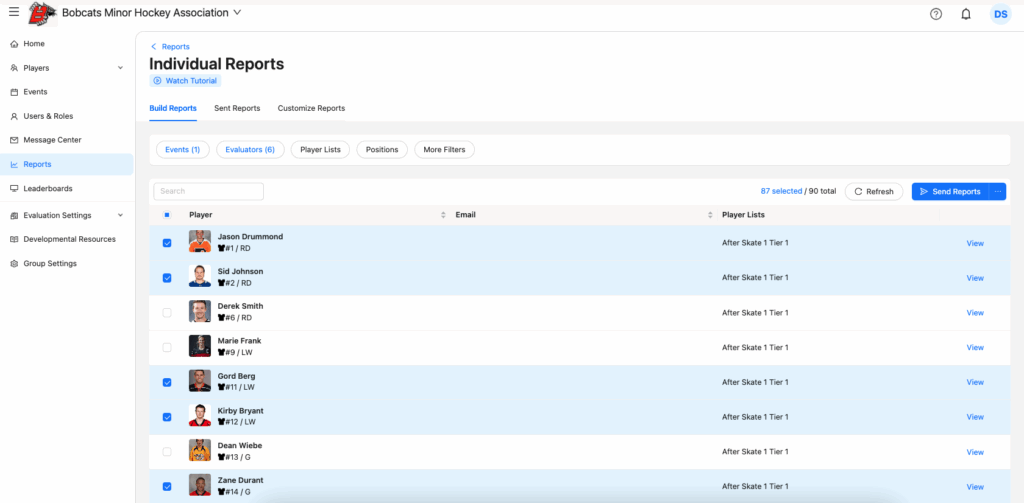The image size is (1024, 503).
Task: Expand Evaluation Settings in sidebar
Action: 120,215
